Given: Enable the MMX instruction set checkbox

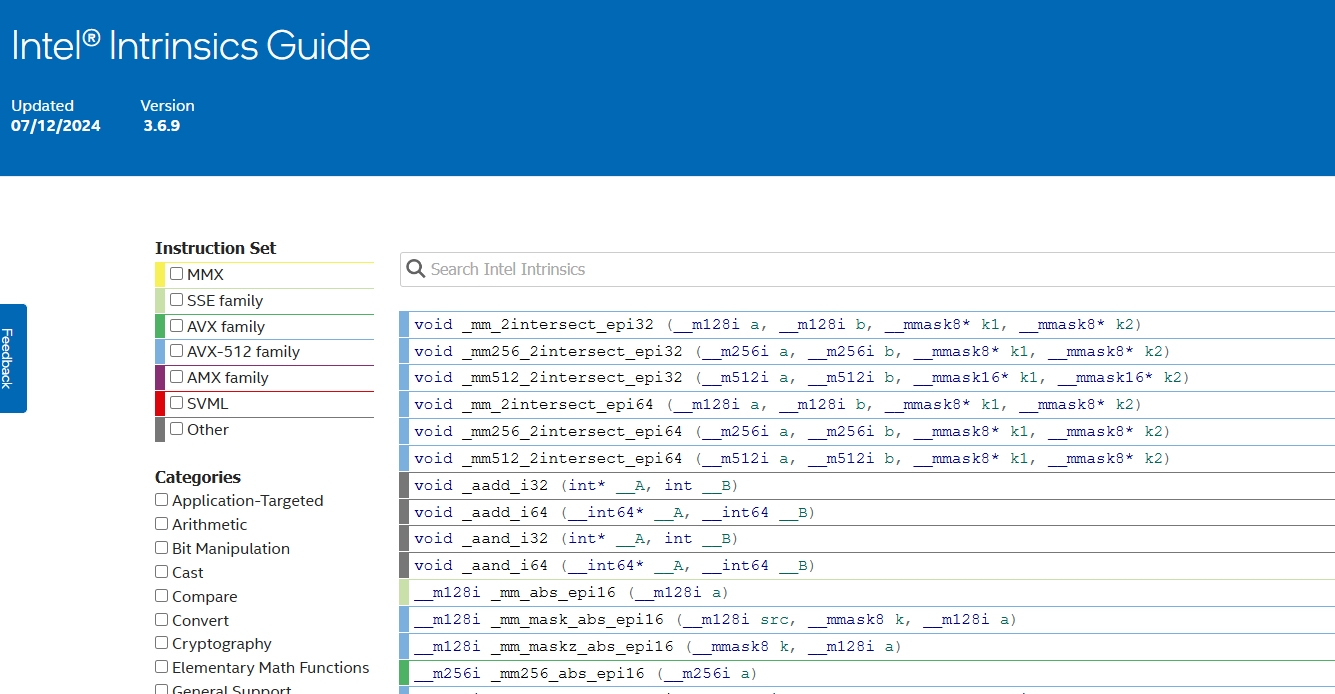Looking at the screenshot, I should 177,274.
